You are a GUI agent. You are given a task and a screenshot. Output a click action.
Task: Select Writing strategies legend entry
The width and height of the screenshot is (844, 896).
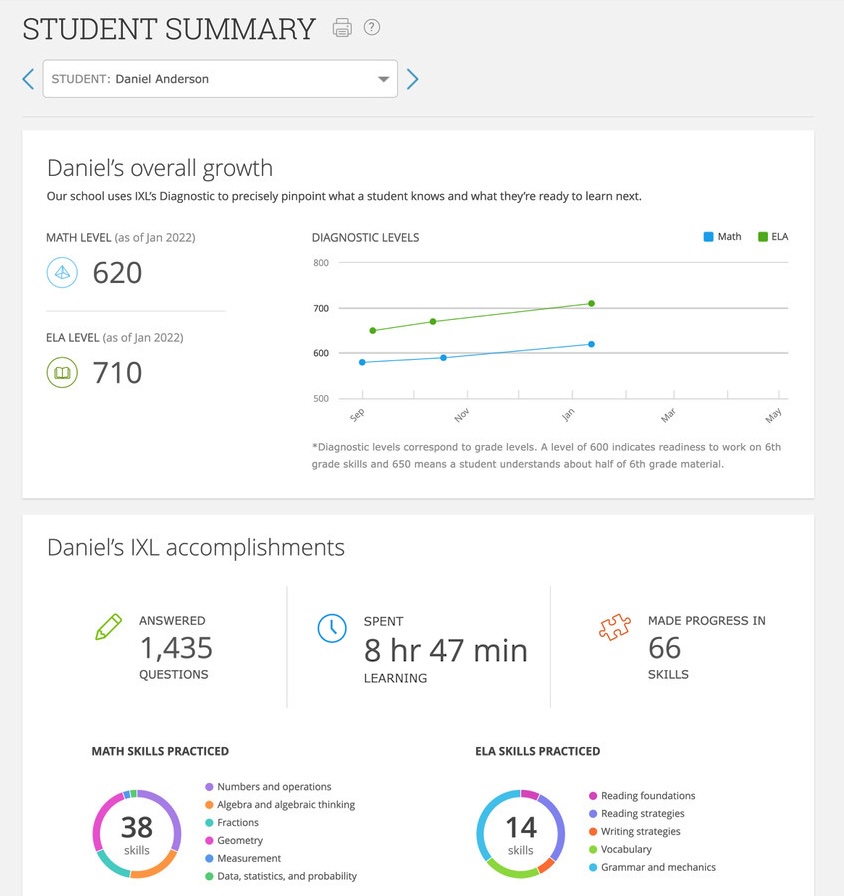(634, 831)
